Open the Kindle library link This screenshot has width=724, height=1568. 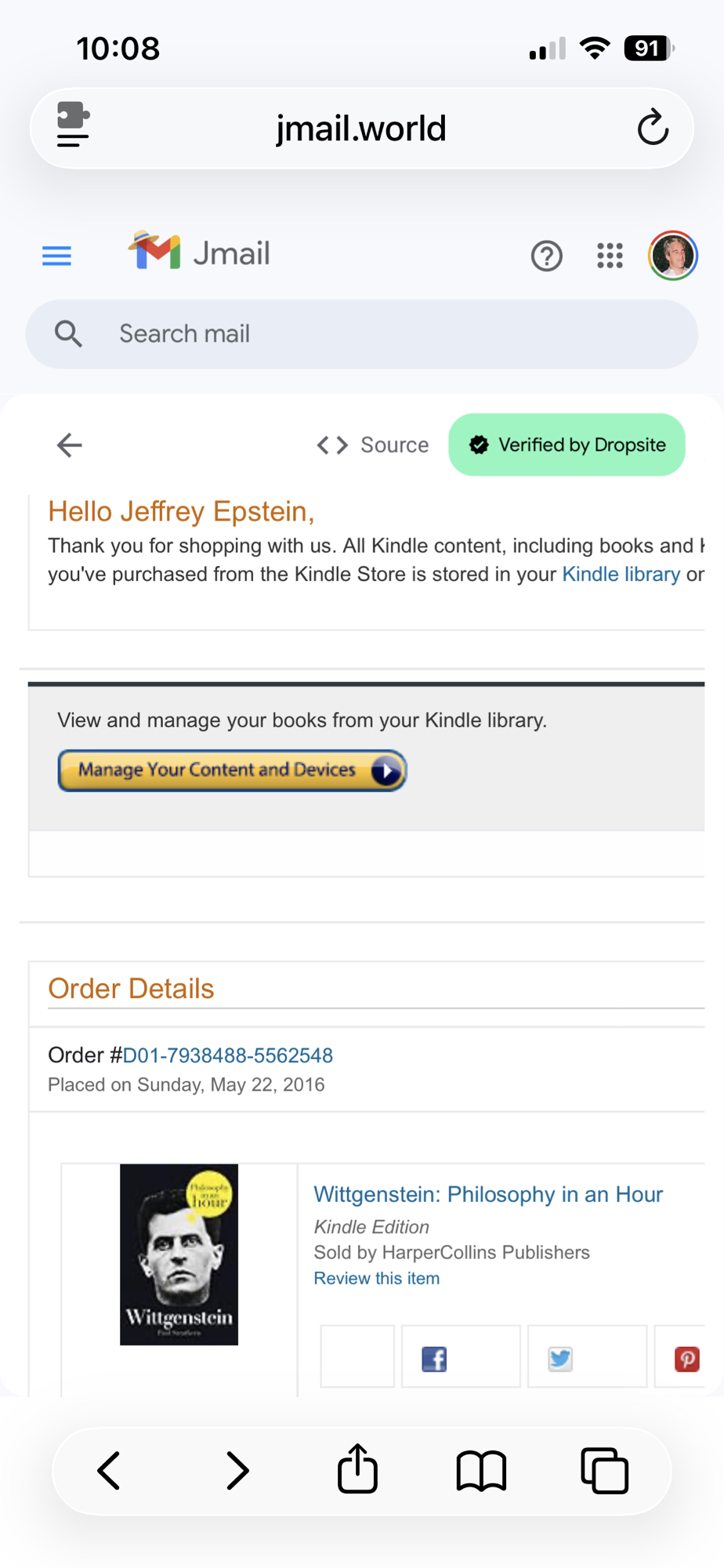(621, 574)
